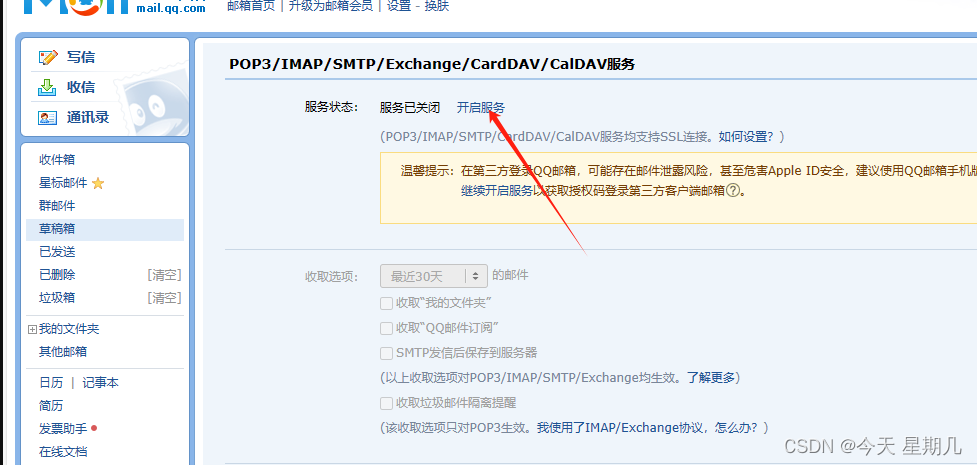Open 设置 in the top bar
This screenshot has height=465, width=977.
(x=399, y=6)
